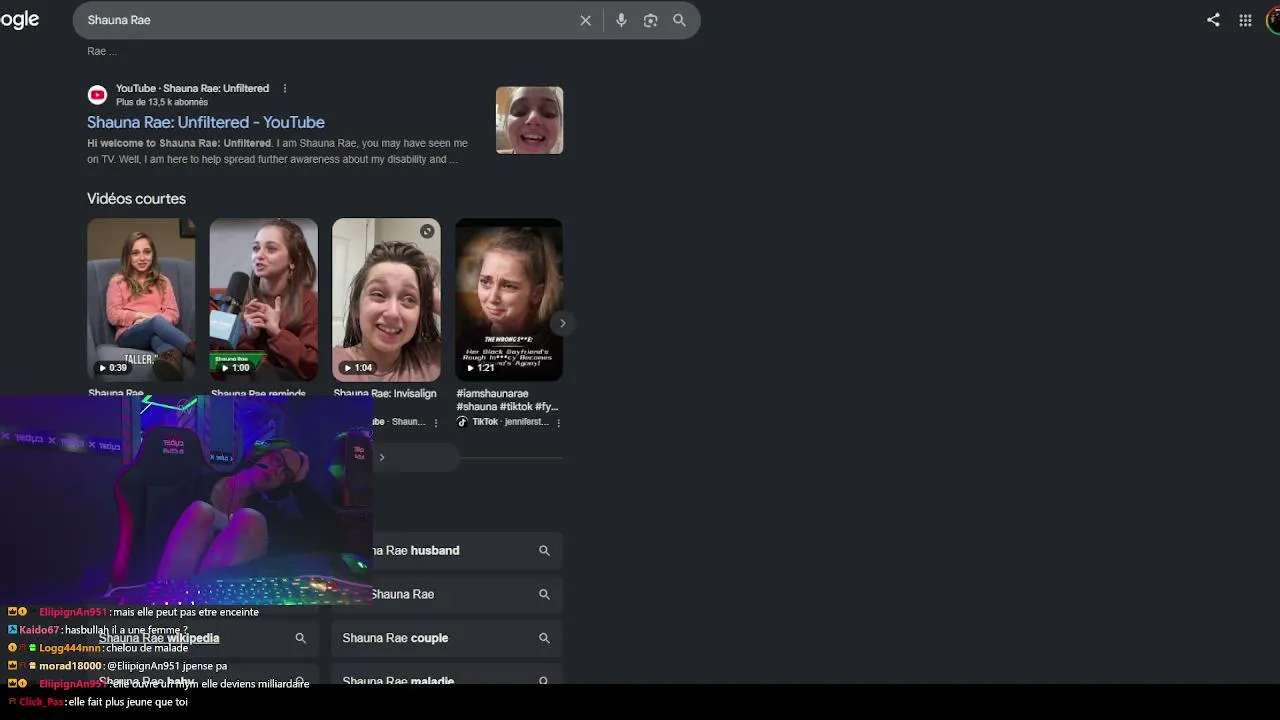Open the #iamshaunarae TikTok video title
The image size is (1280, 720).
point(508,400)
